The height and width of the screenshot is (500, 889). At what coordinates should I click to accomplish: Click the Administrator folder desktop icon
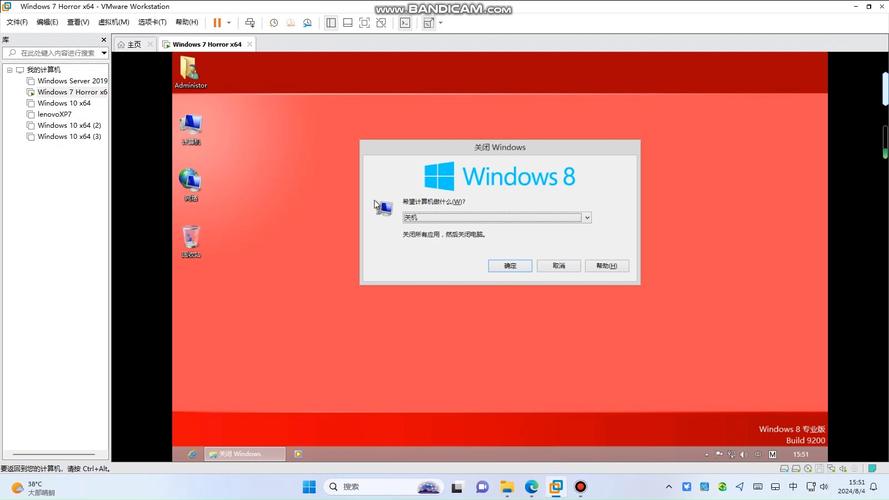point(190,72)
